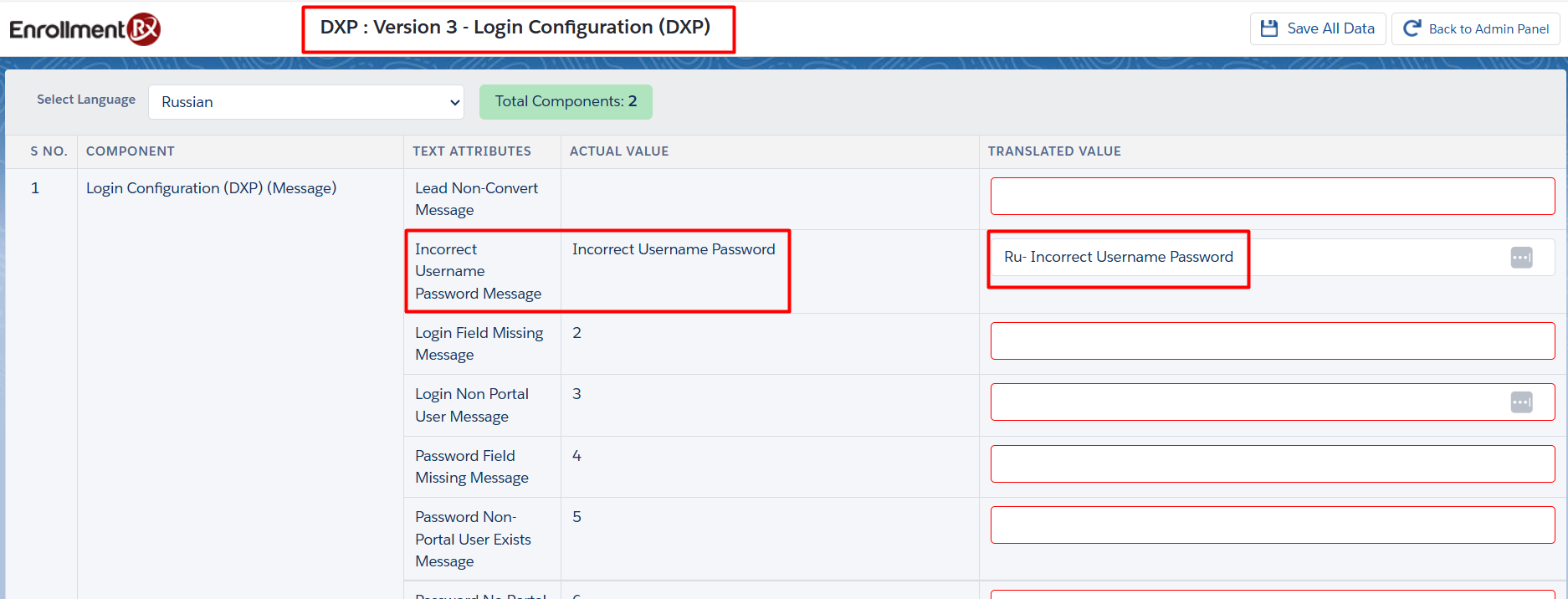Click the TEXT ATTRIBUTES column header
Screen dimensions: 1568x599
[471, 151]
